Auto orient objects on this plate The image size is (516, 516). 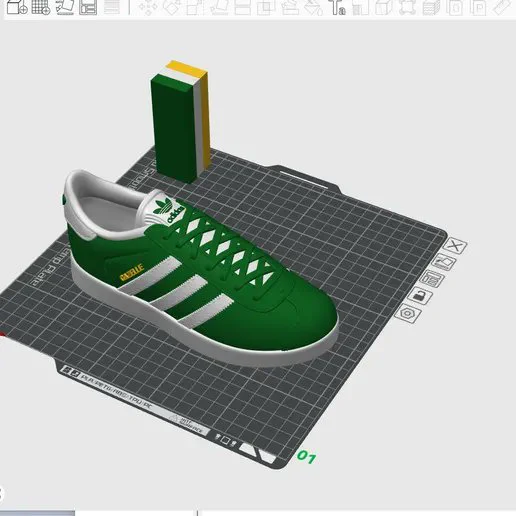click(444, 262)
